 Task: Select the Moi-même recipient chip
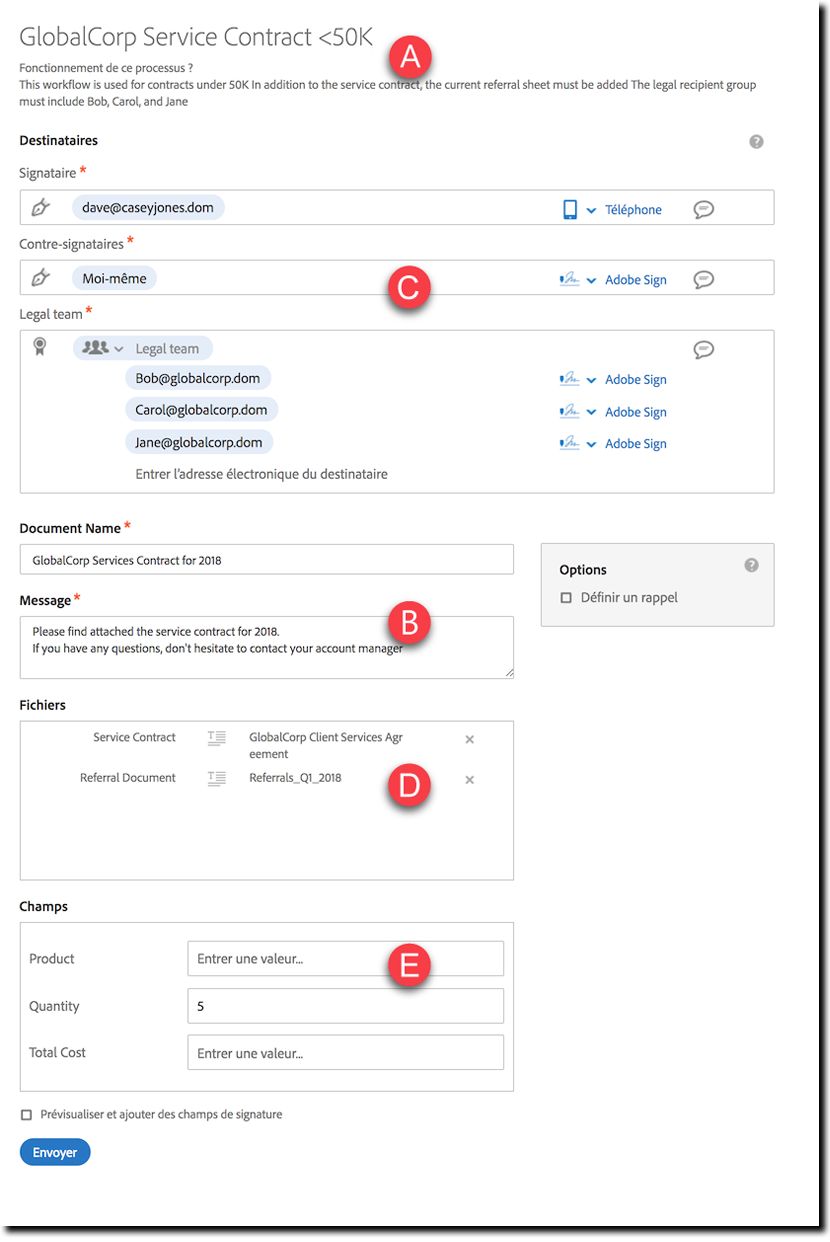tap(114, 278)
